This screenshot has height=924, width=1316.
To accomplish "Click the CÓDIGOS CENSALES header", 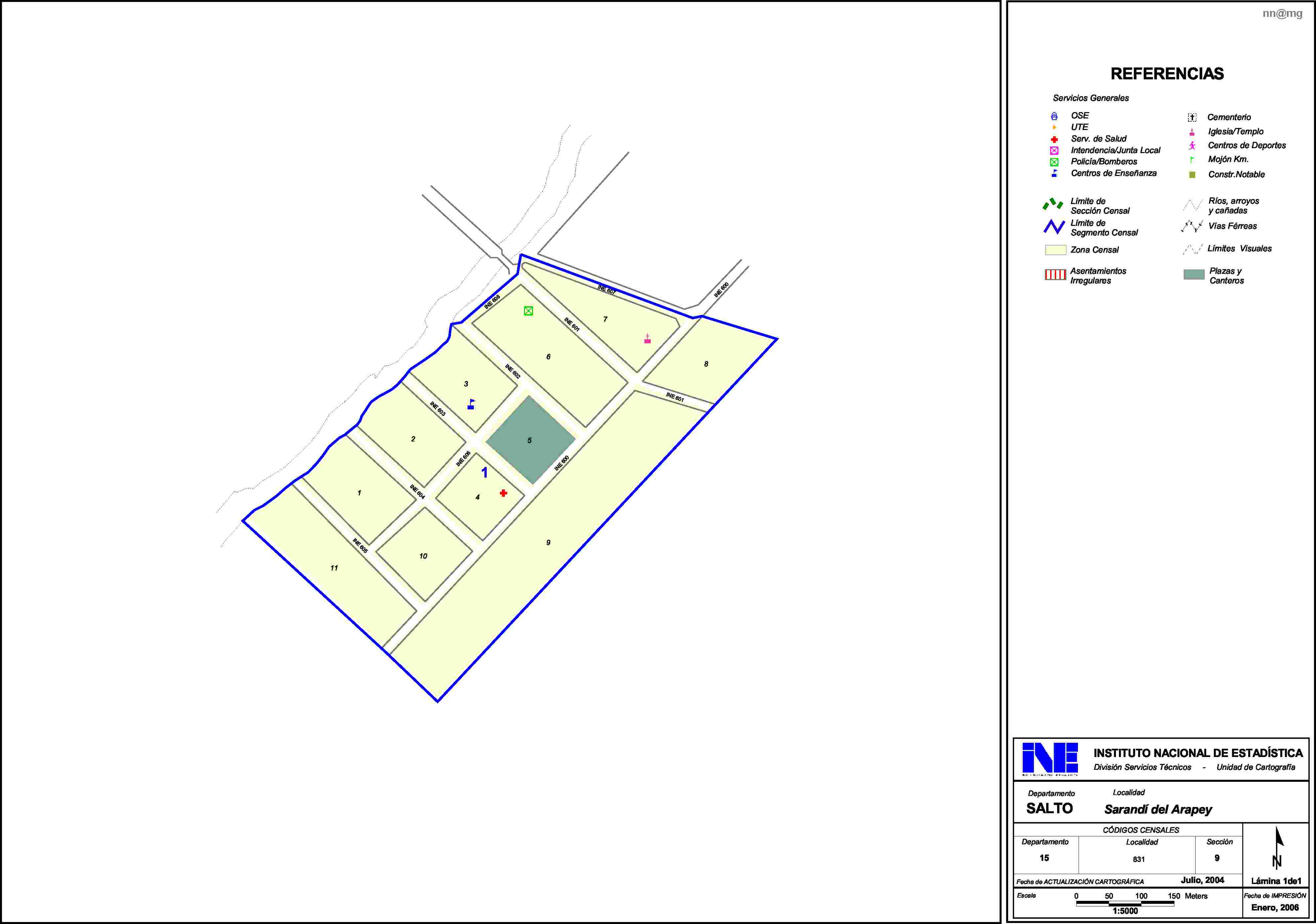I will pos(1141,830).
